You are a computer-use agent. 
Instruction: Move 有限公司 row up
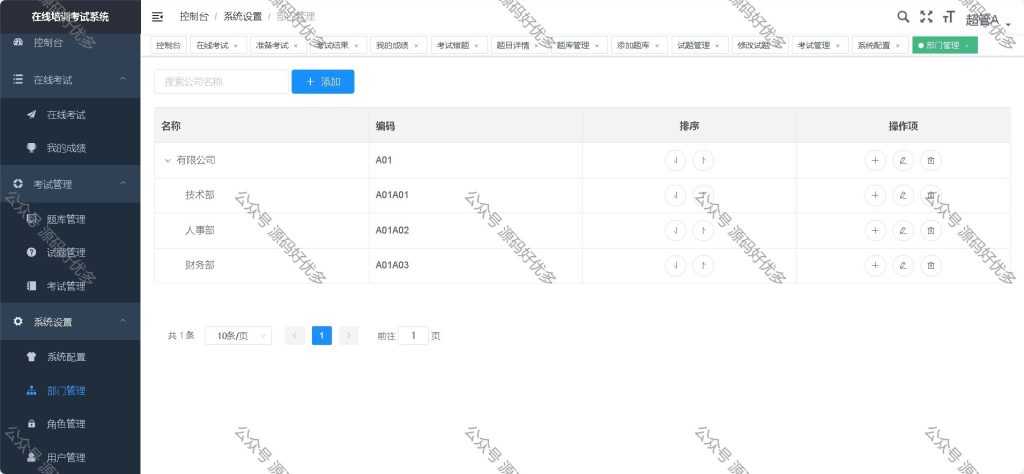tap(703, 160)
